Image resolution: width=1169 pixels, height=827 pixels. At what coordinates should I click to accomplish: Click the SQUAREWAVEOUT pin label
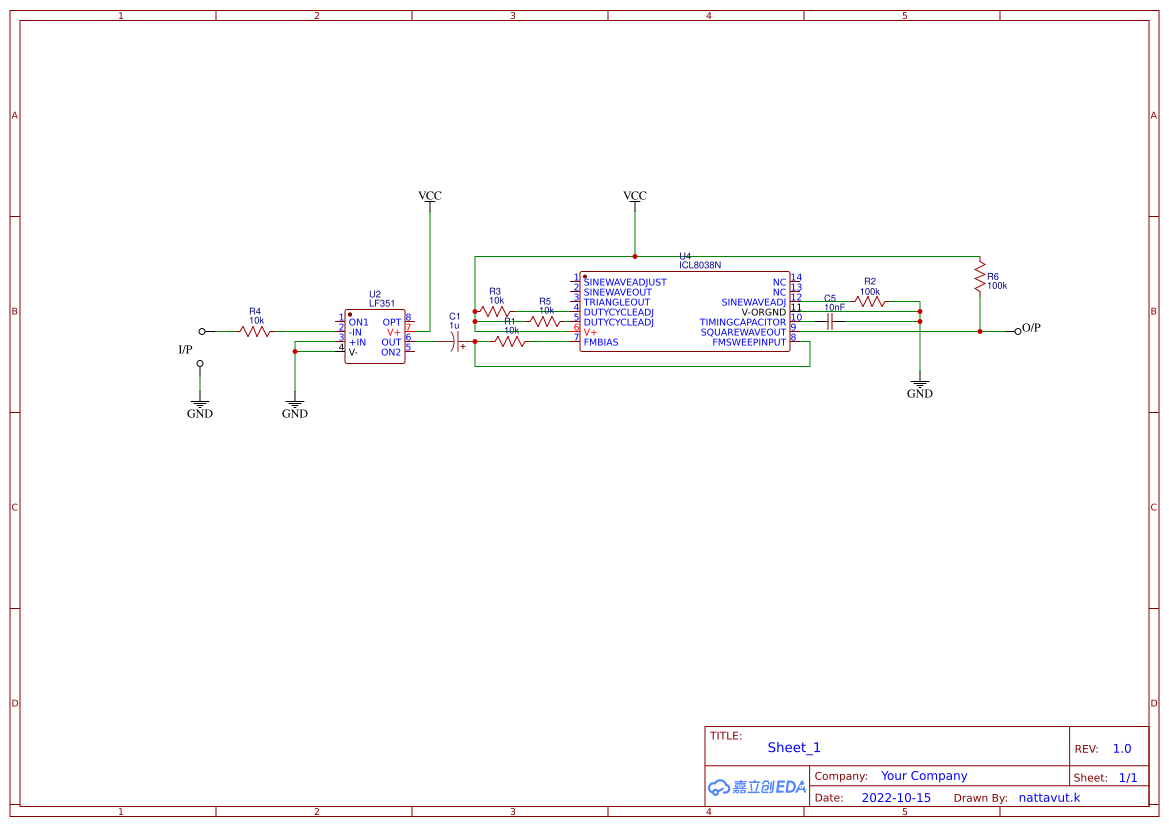pyautogui.click(x=743, y=333)
